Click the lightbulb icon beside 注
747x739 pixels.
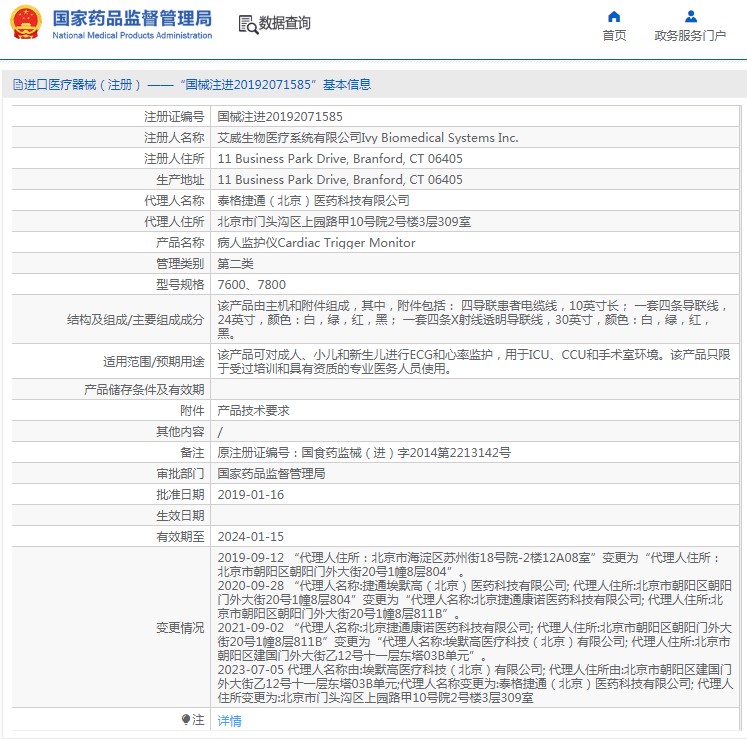pyautogui.click(x=186, y=719)
